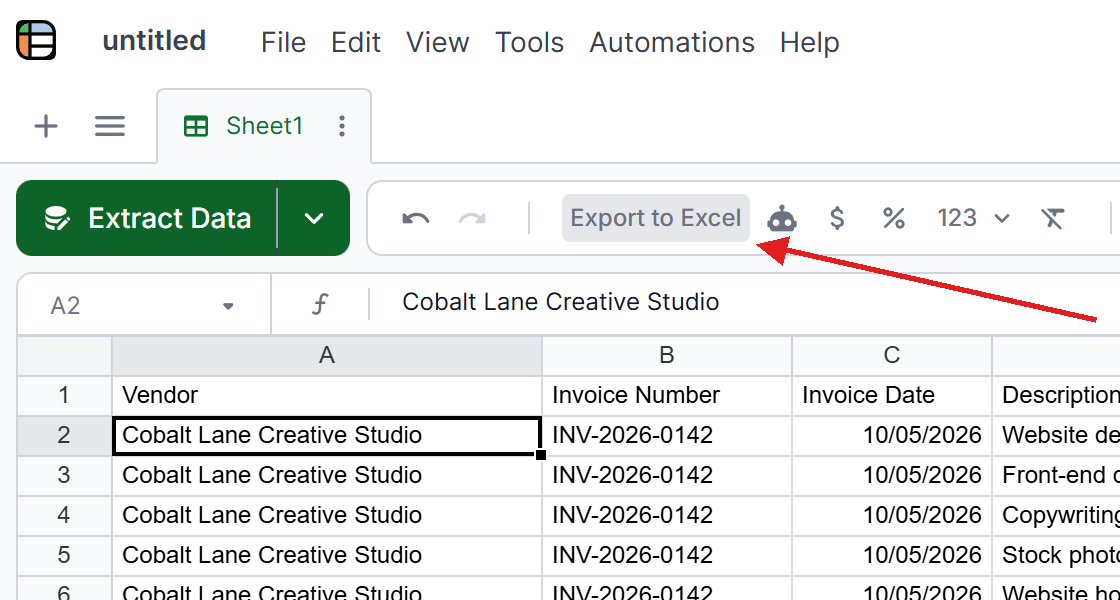Image resolution: width=1120 pixels, height=600 pixels.
Task: Select row 5 header
Action: [64, 555]
